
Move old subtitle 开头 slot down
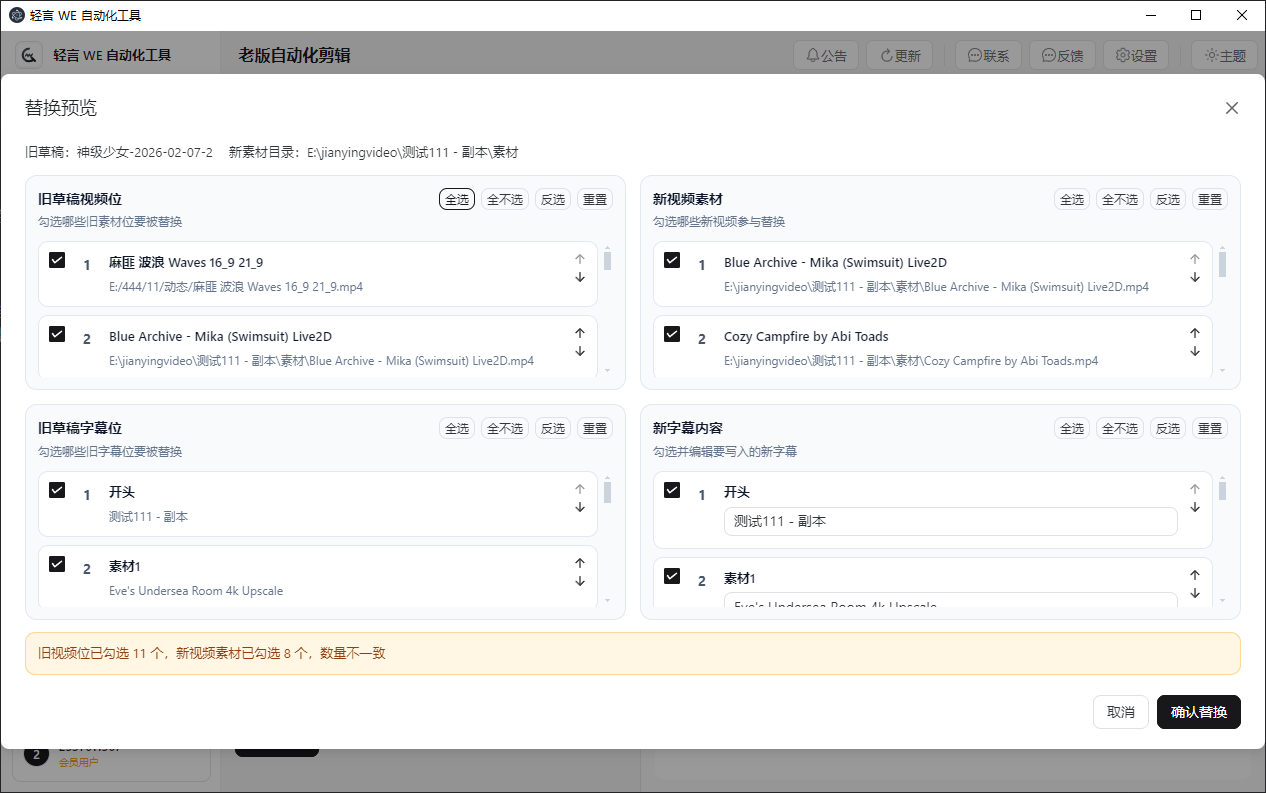pyautogui.click(x=580, y=507)
